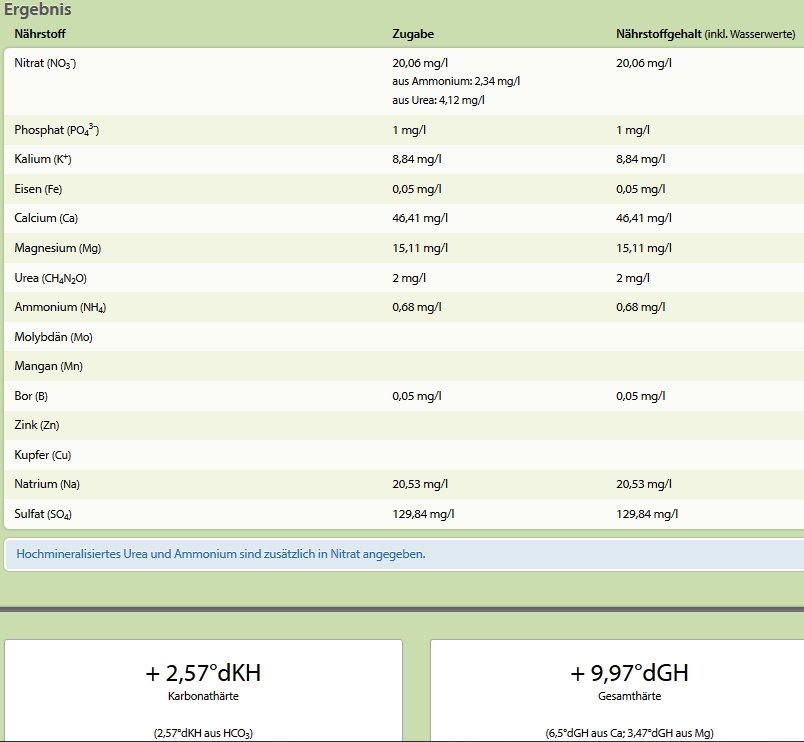Click the 'Molybdän (Mo)' row label
Screen dimensions: 804x742
53,337
